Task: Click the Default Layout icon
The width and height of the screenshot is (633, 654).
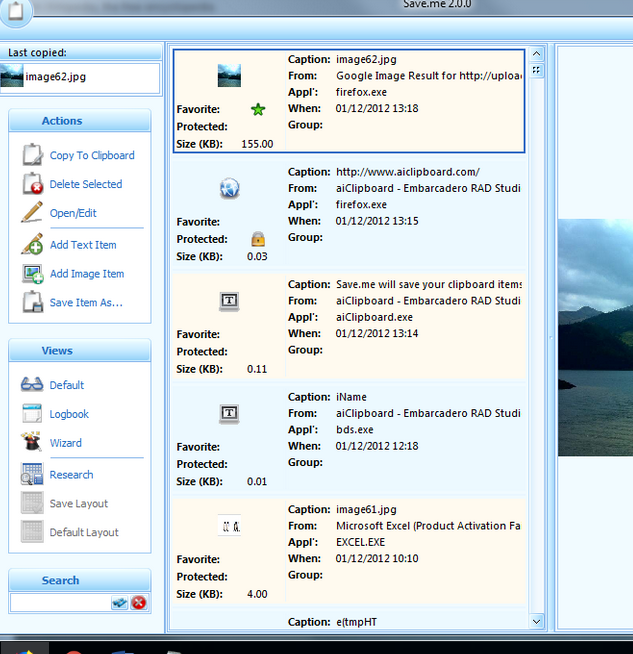Action: coord(32,532)
